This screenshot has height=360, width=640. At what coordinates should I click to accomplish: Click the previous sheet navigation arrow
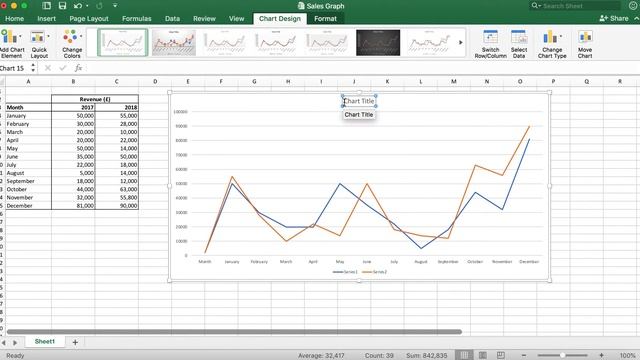pos(4,343)
